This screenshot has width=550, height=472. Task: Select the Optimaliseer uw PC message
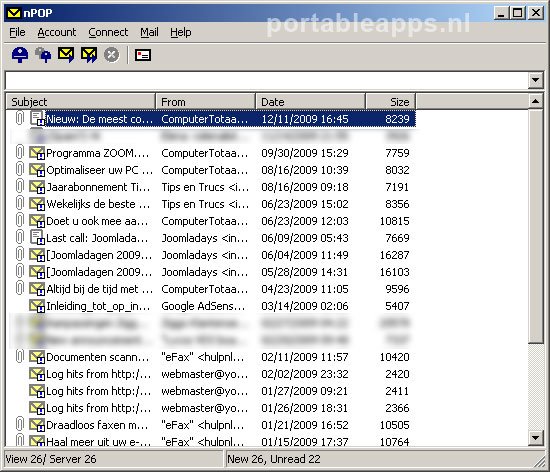[210, 170]
